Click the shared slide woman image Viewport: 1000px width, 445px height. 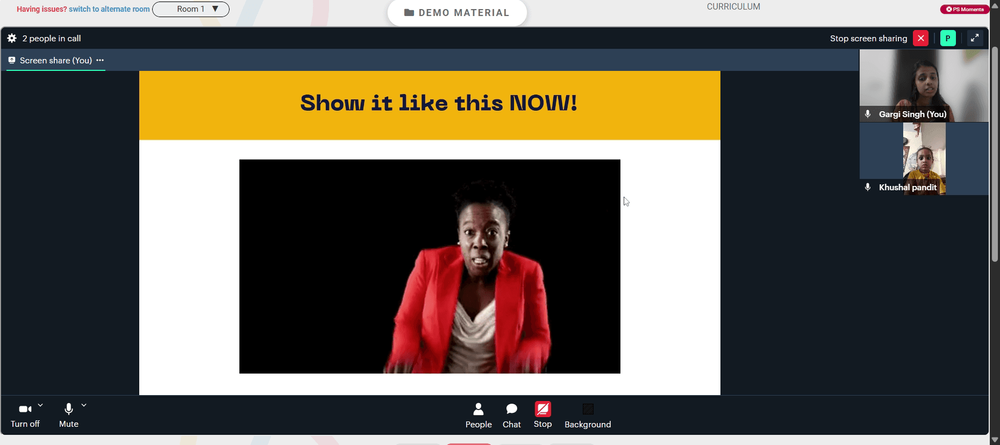click(429, 266)
